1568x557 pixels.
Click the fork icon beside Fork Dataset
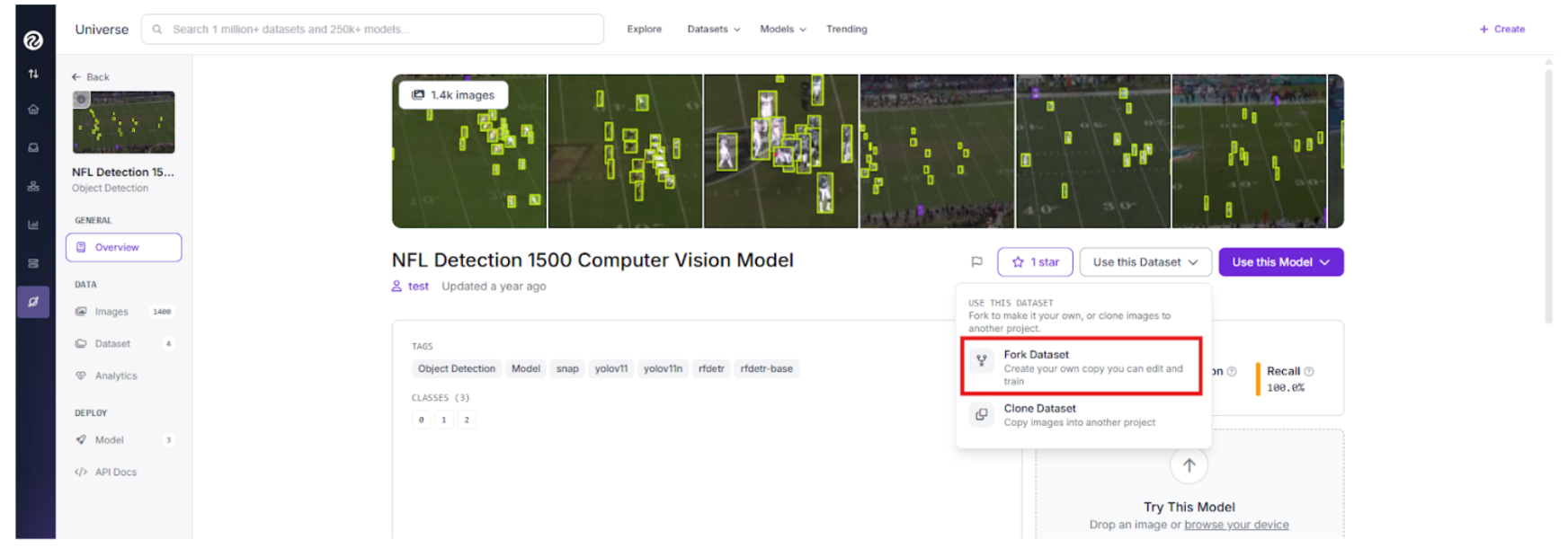pyautogui.click(x=982, y=361)
